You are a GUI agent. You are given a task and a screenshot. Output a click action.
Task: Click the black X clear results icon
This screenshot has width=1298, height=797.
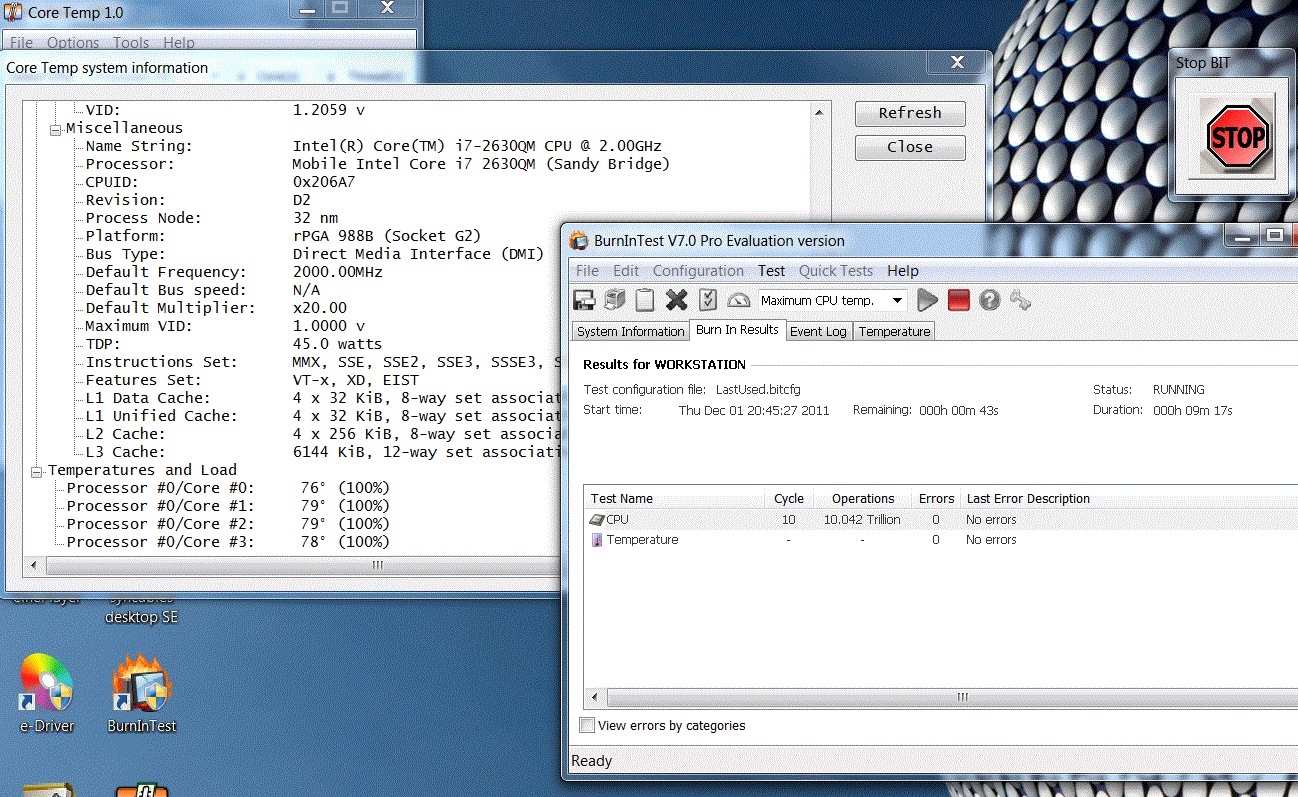pos(677,300)
